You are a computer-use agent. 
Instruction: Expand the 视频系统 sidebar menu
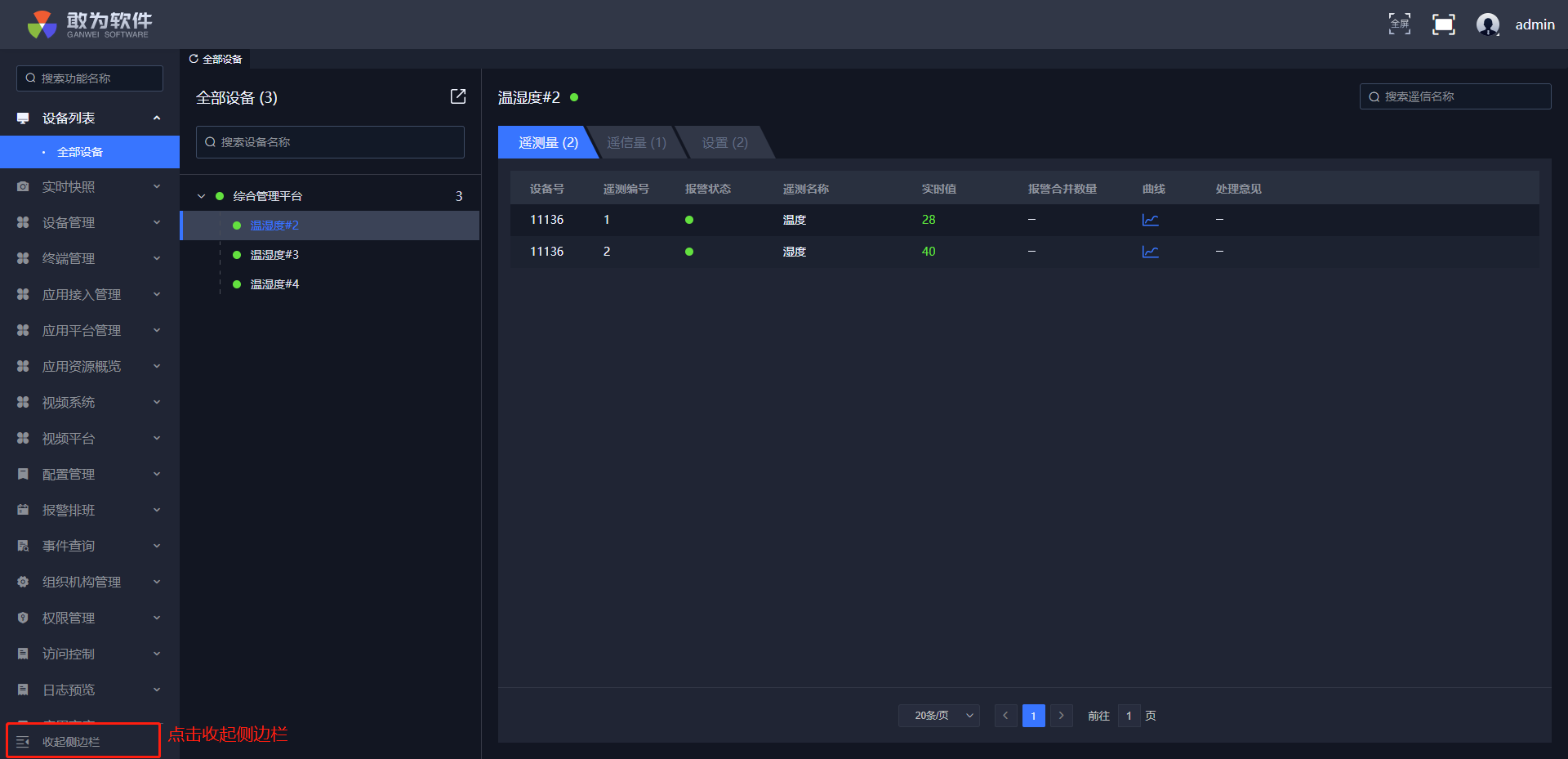click(90, 402)
